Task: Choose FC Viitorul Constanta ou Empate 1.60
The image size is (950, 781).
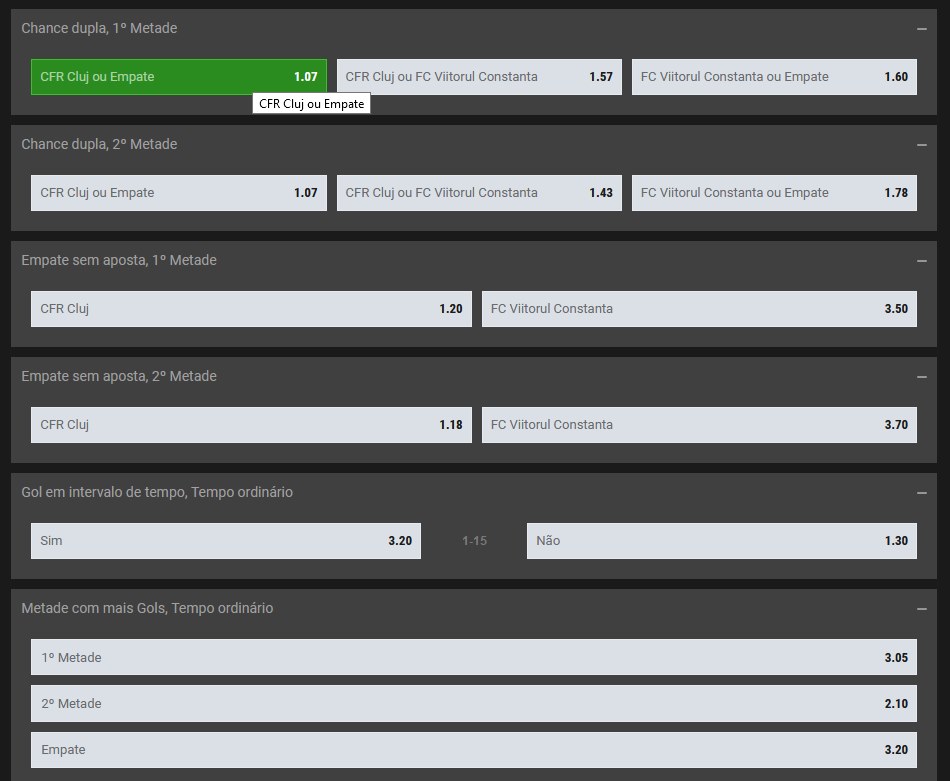Action: (x=774, y=77)
